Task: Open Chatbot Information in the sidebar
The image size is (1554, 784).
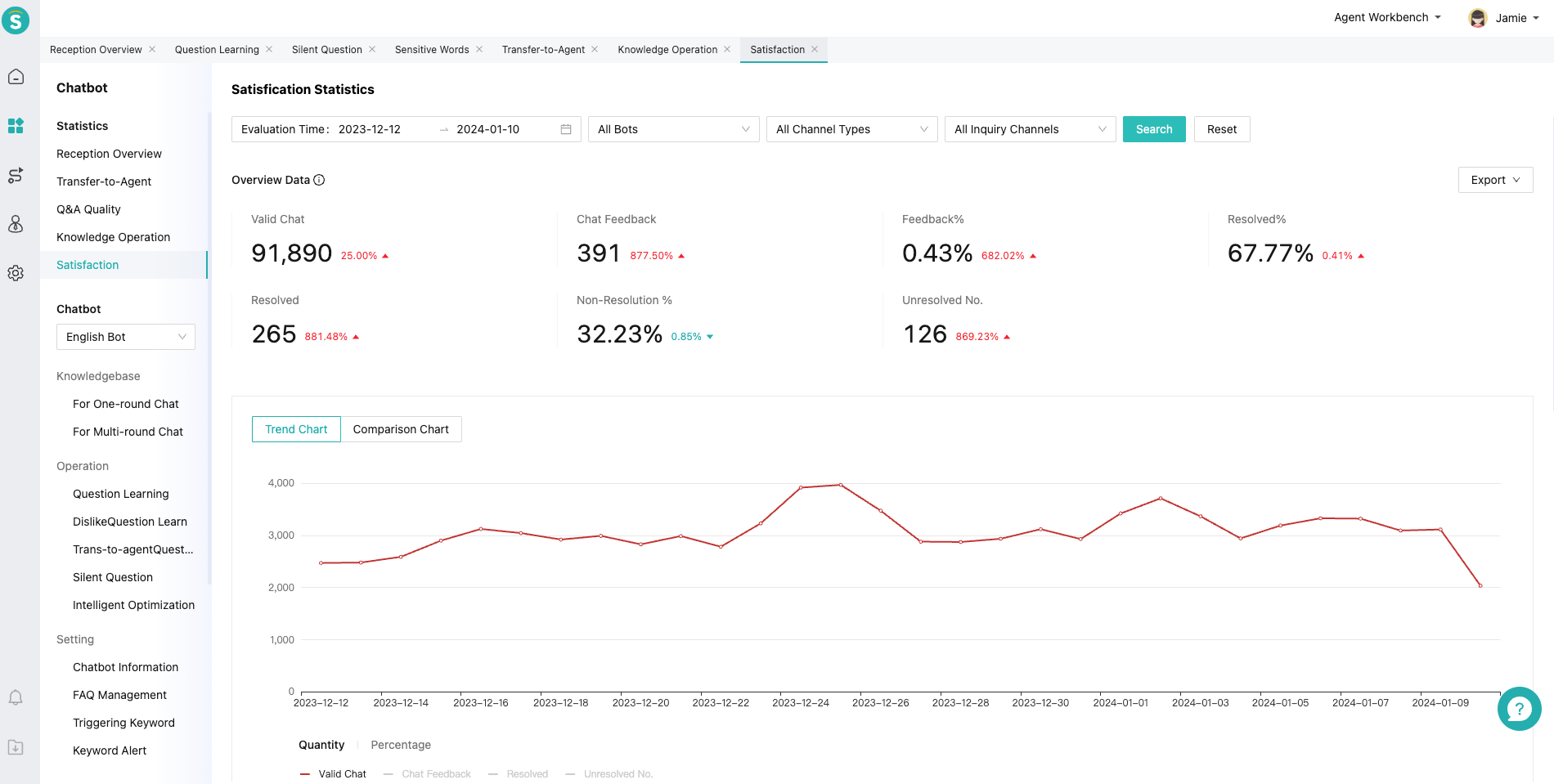Action: 124,667
